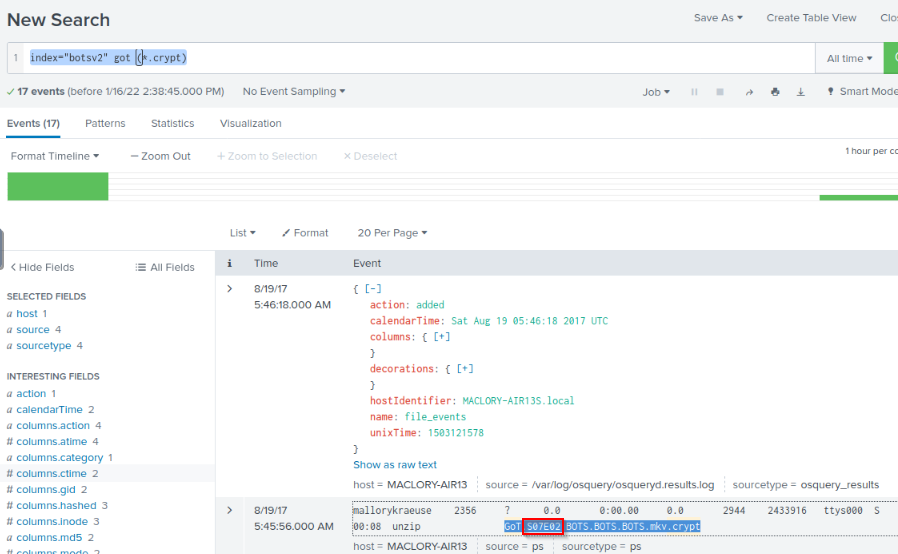Open No Event Sampling dropdown
Viewport: 898px width, 554px height.
(x=294, y=92)
